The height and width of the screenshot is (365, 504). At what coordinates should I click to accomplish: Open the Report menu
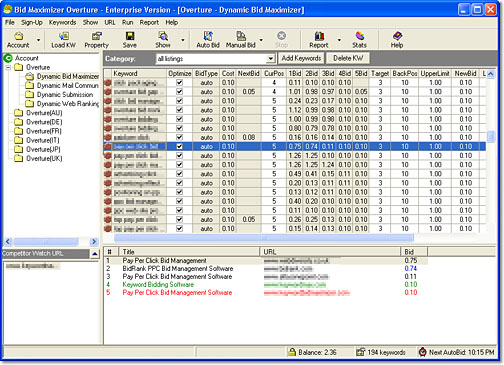click(149, 23)
